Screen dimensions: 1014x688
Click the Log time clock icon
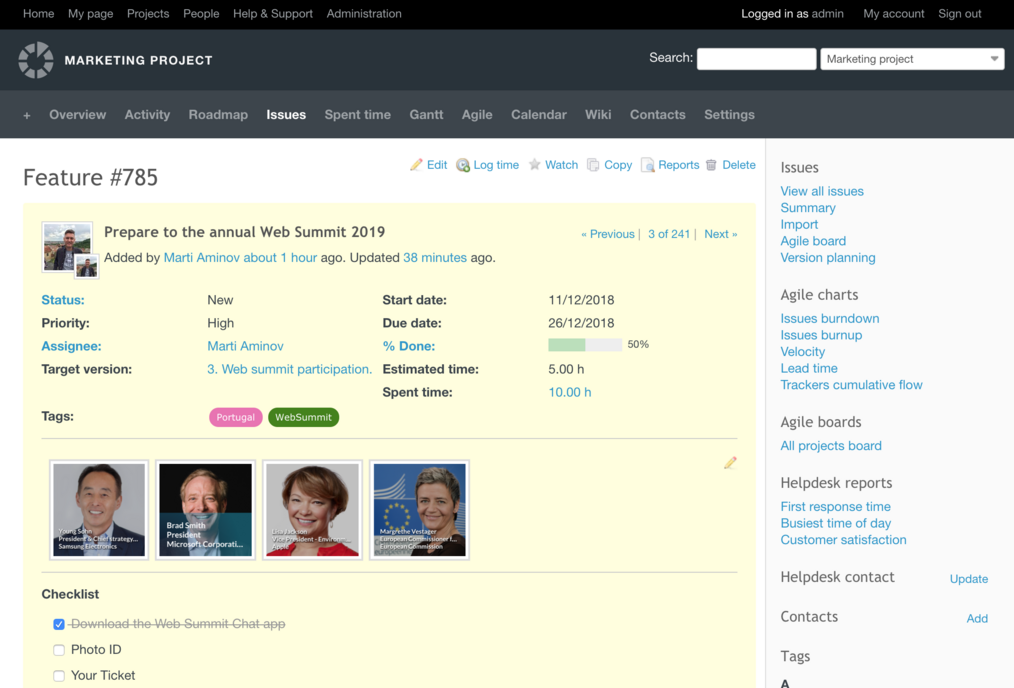(x=463, y=165)
